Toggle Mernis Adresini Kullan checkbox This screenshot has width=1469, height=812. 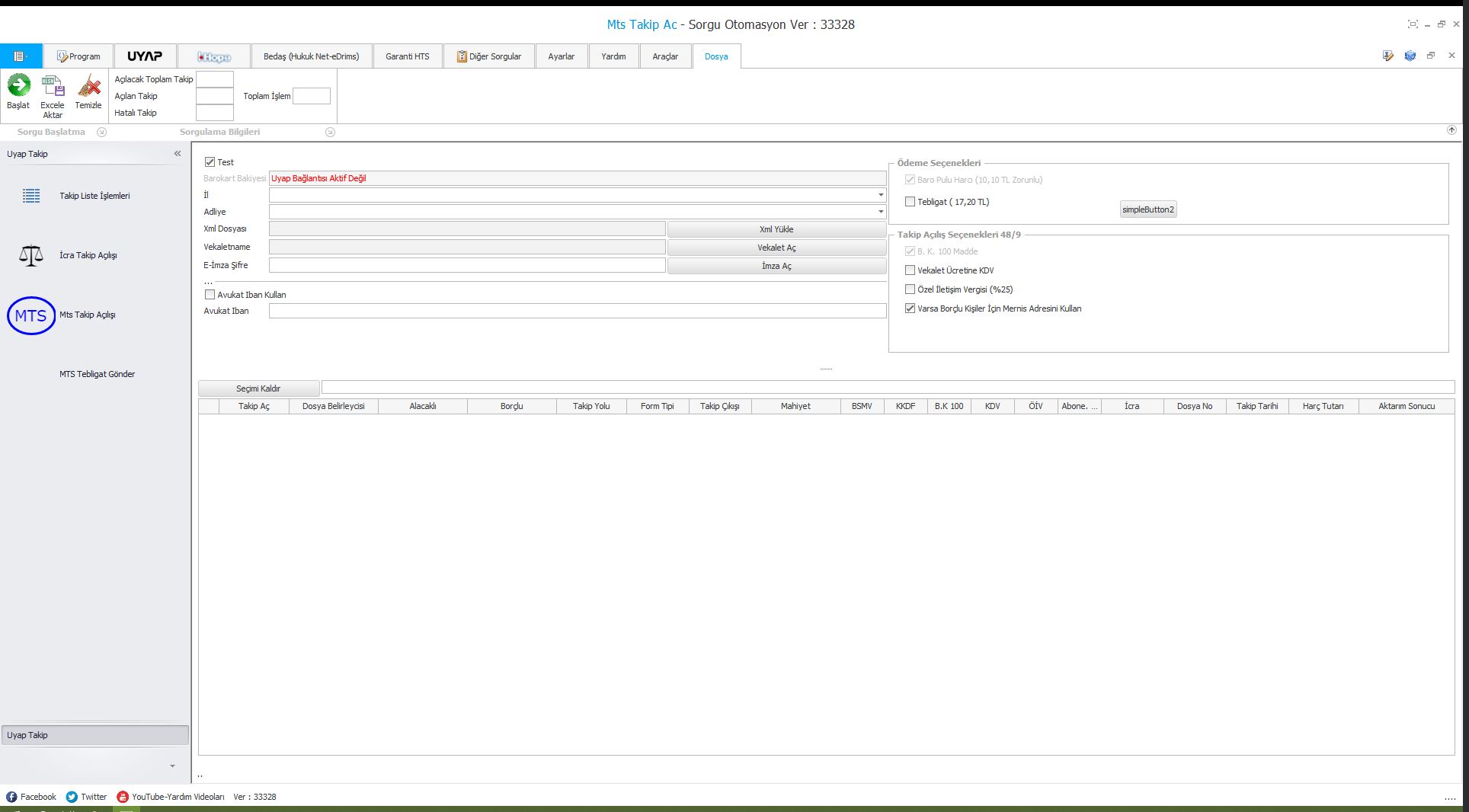tap(910, 308)
